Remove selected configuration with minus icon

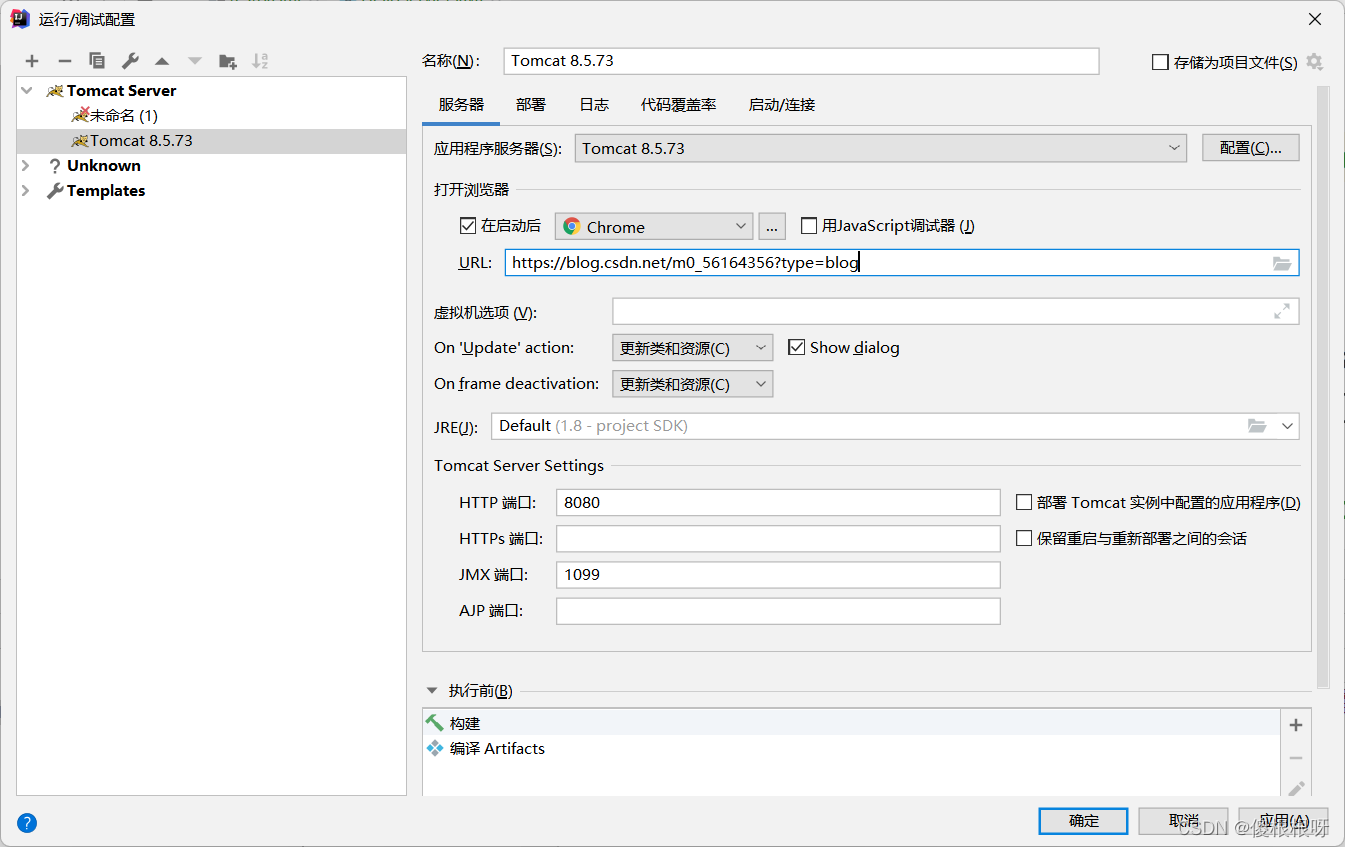tap(65, 61)
